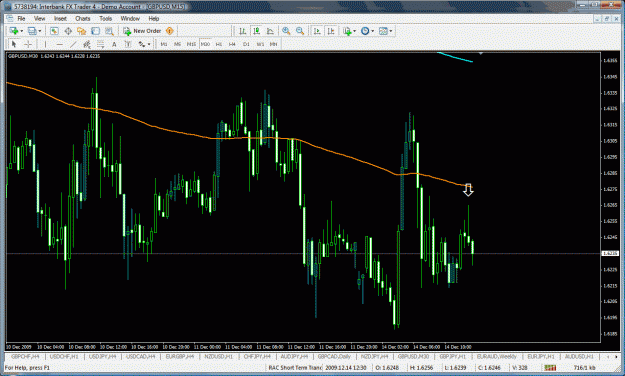Viewport: 625px width, 376px height.
Task: Switch to GBPCHF,H4 chart tab
Action: (x=25, y=356)
